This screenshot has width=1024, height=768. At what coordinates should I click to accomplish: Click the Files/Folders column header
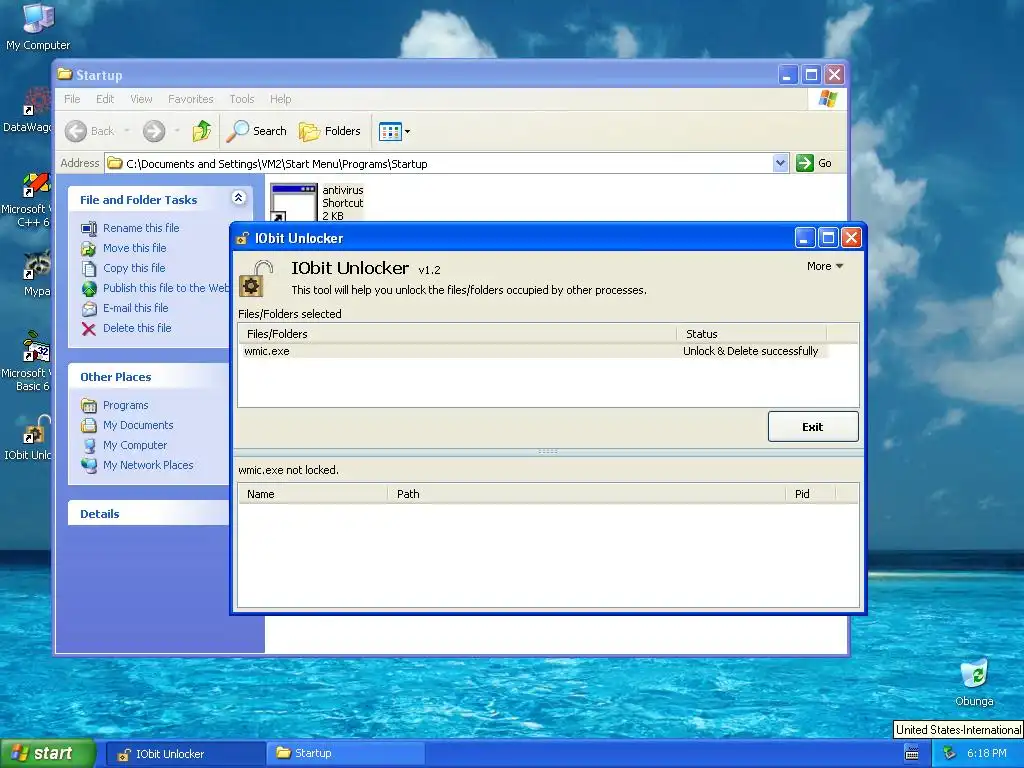coord(457,334)
